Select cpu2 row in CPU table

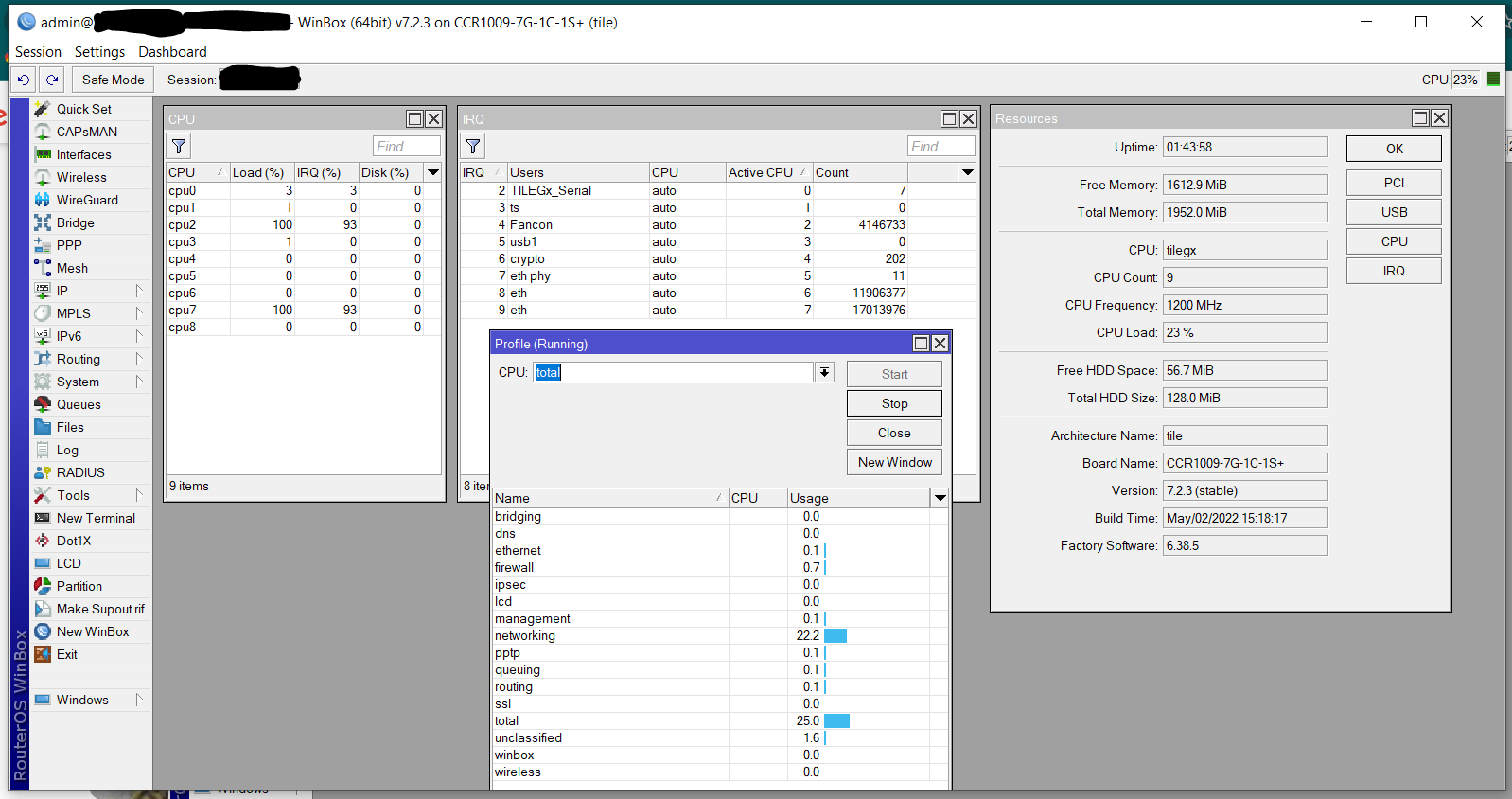(x=304, y=224)
